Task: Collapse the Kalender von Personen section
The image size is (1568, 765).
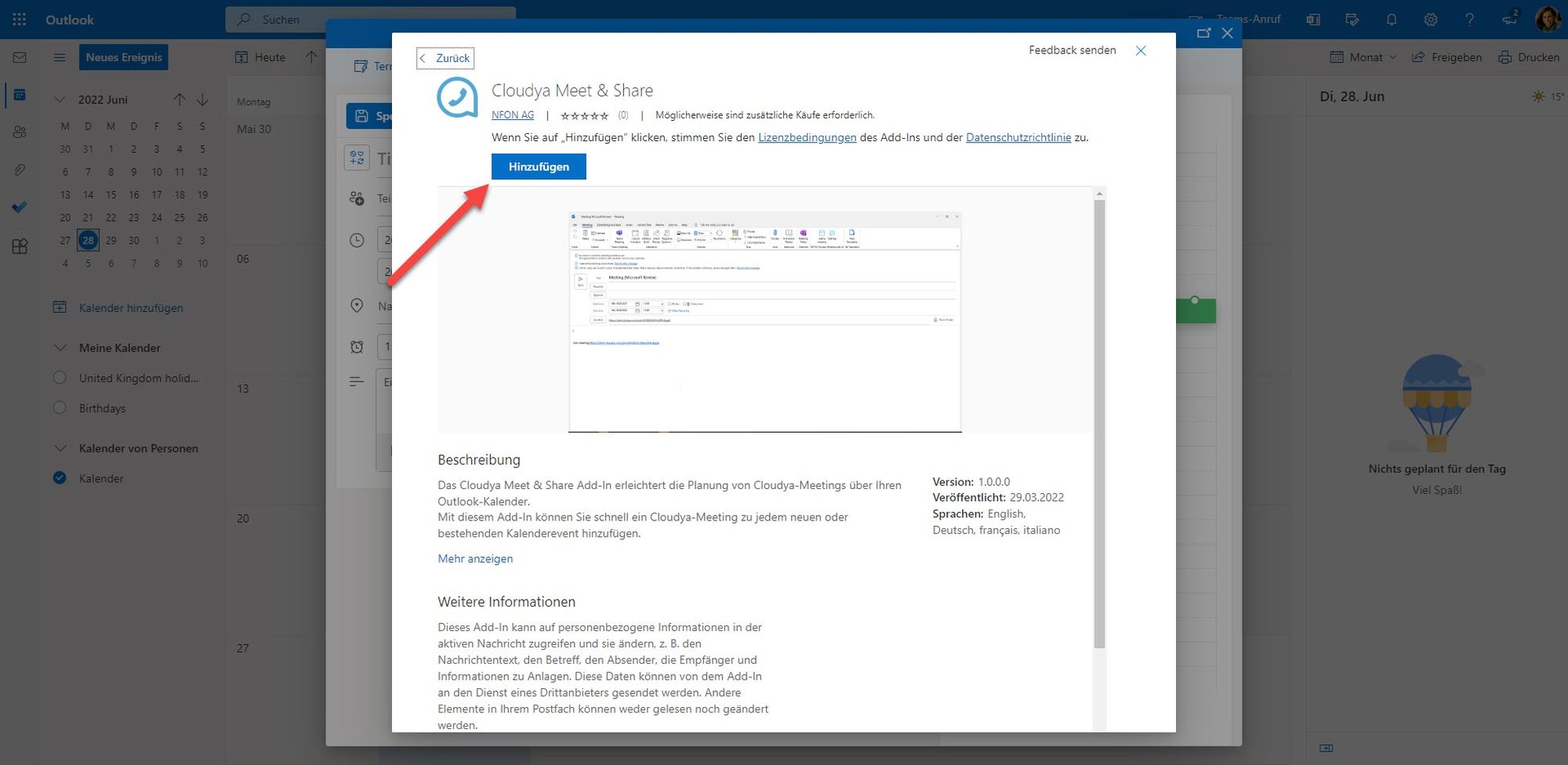Action: (x=60, y=448)
